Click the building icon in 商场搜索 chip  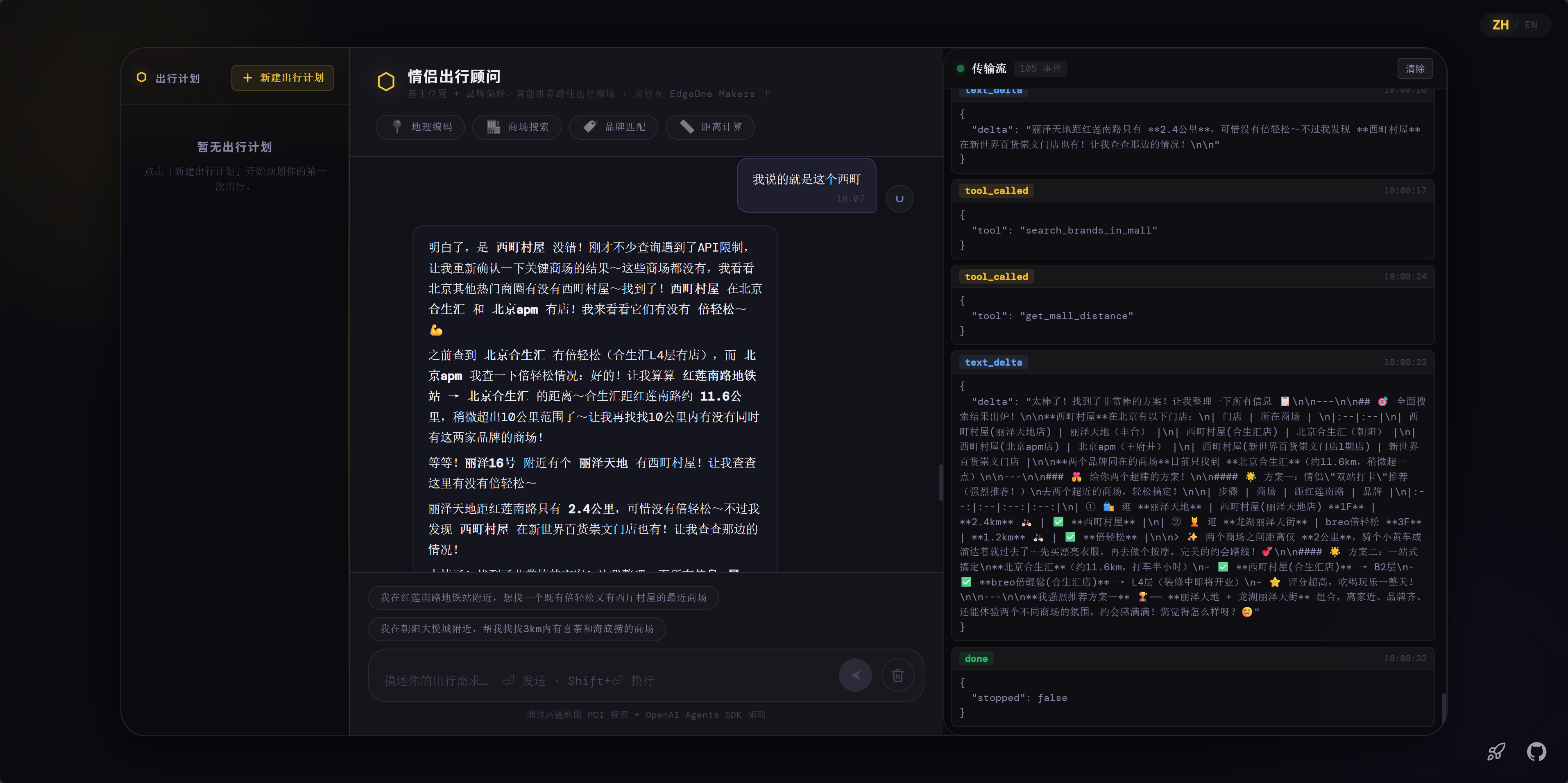pos(494,127)
